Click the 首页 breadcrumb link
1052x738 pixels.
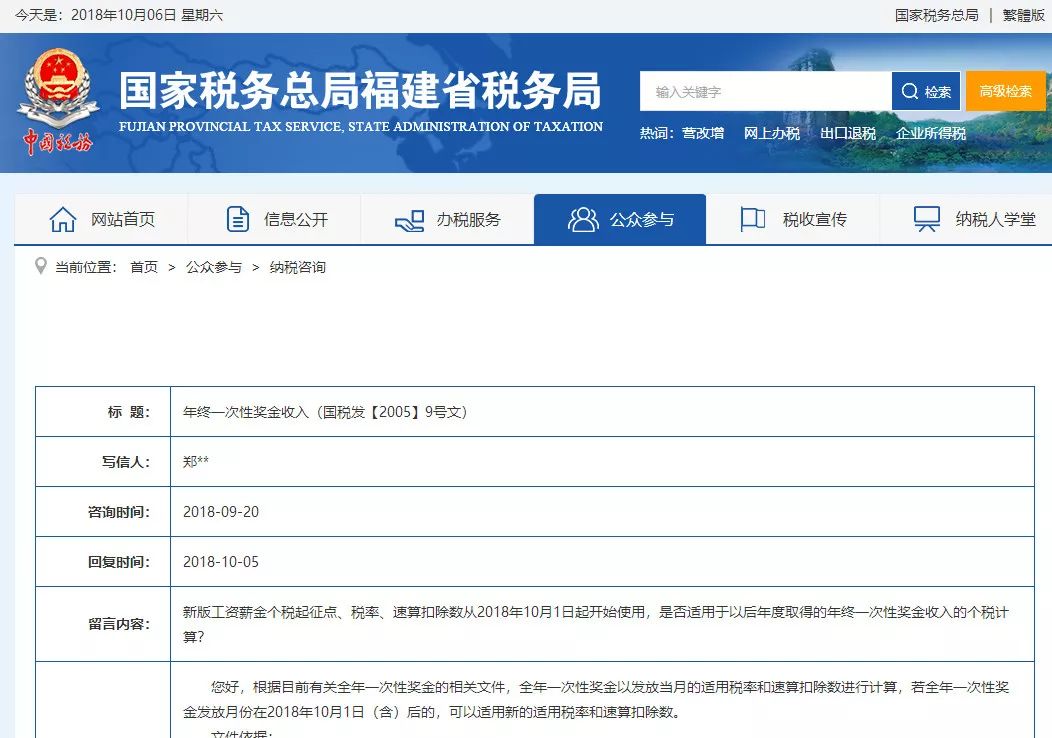click(144, 267)
